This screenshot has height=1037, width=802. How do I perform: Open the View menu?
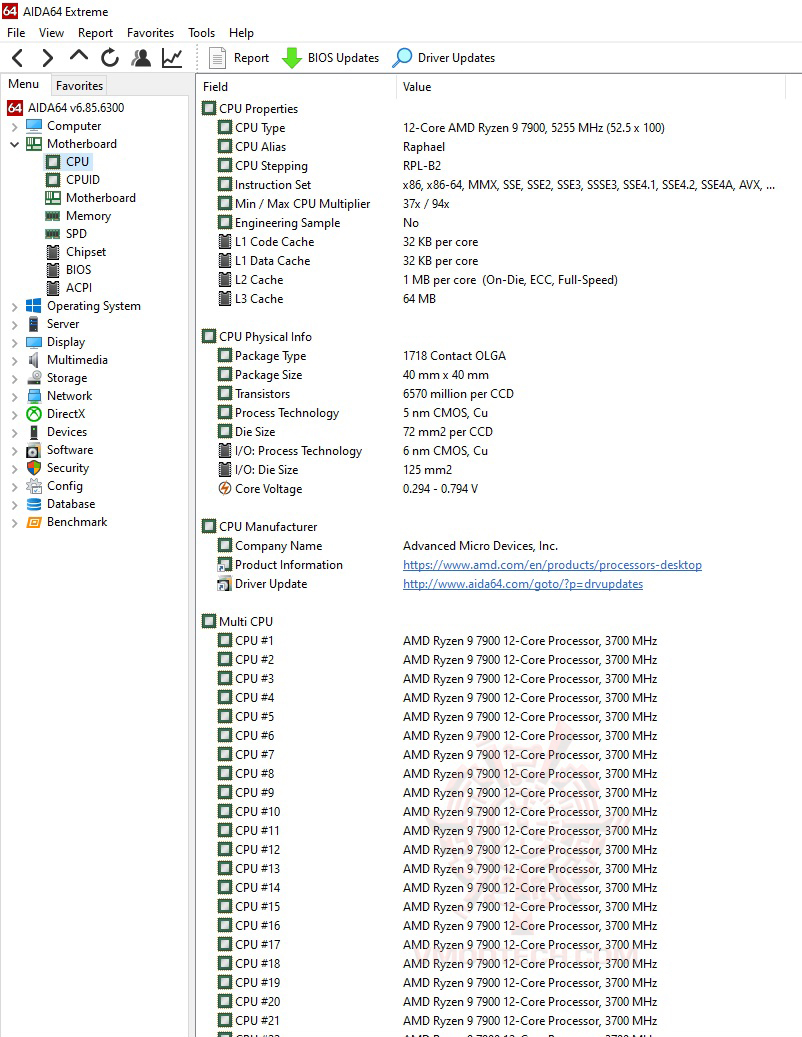point(51,32)
